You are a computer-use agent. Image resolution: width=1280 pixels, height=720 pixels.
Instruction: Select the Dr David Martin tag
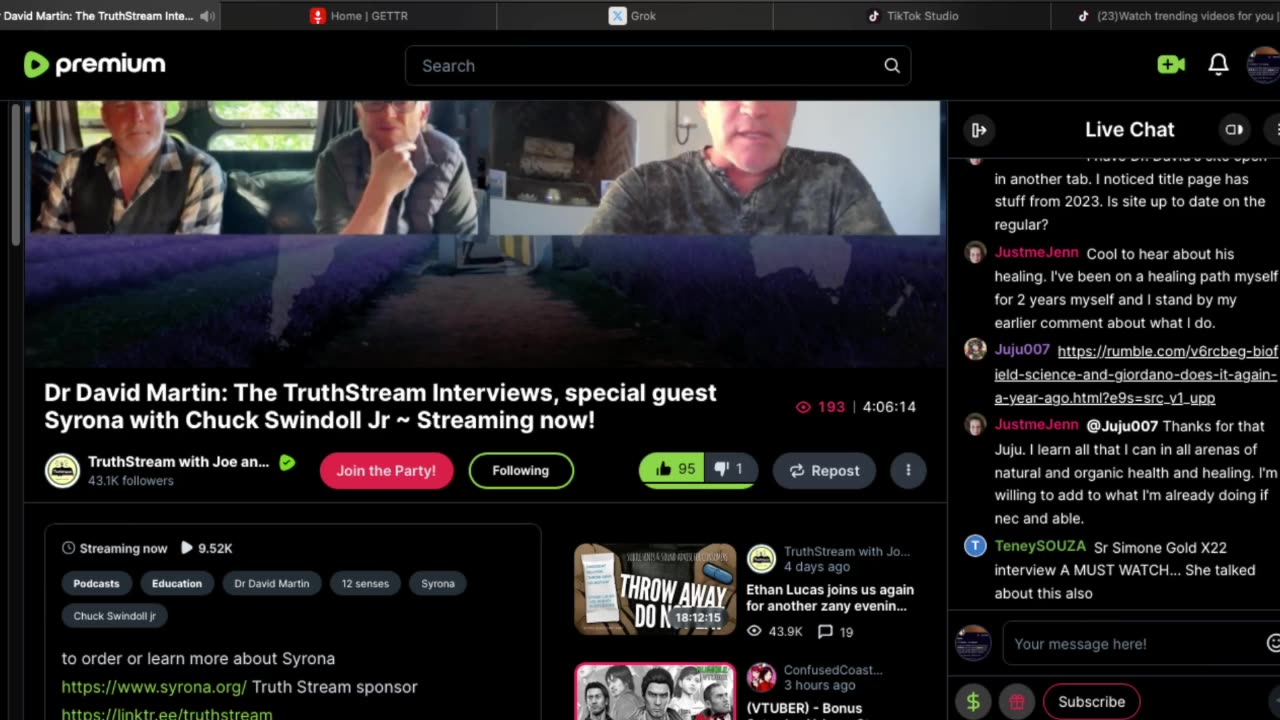[272, 584]
